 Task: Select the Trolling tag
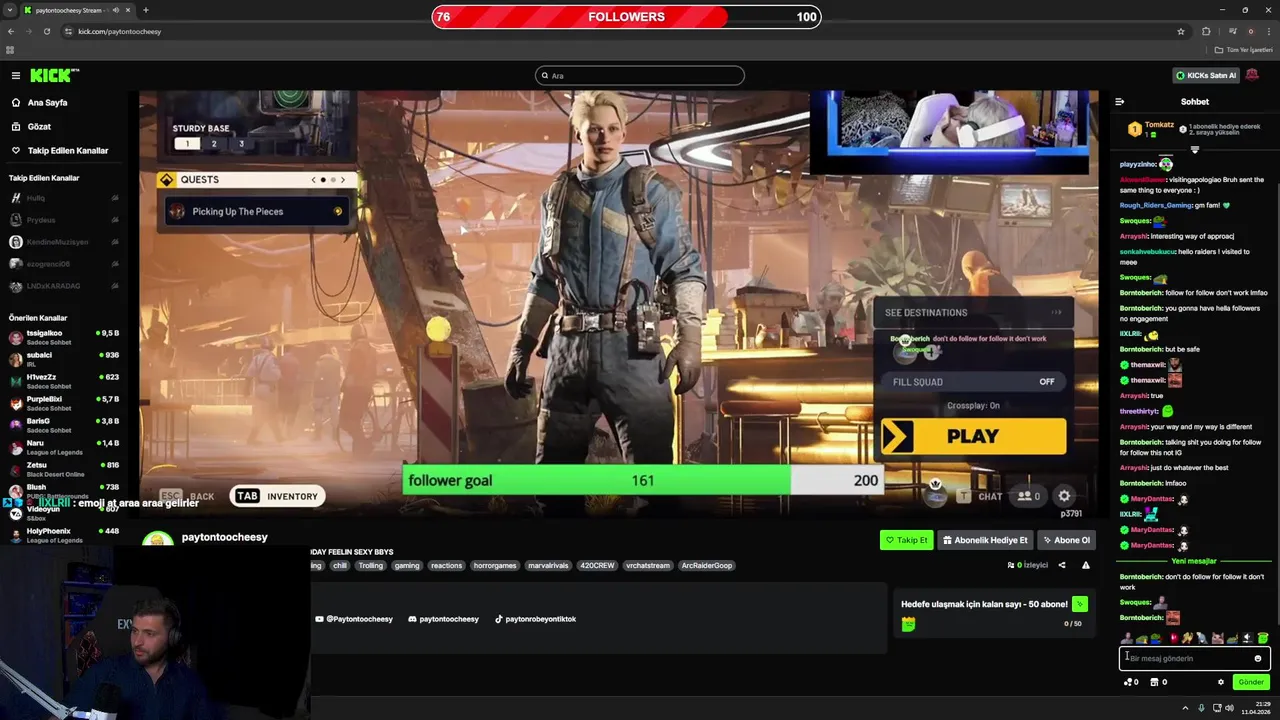(371, 565)
